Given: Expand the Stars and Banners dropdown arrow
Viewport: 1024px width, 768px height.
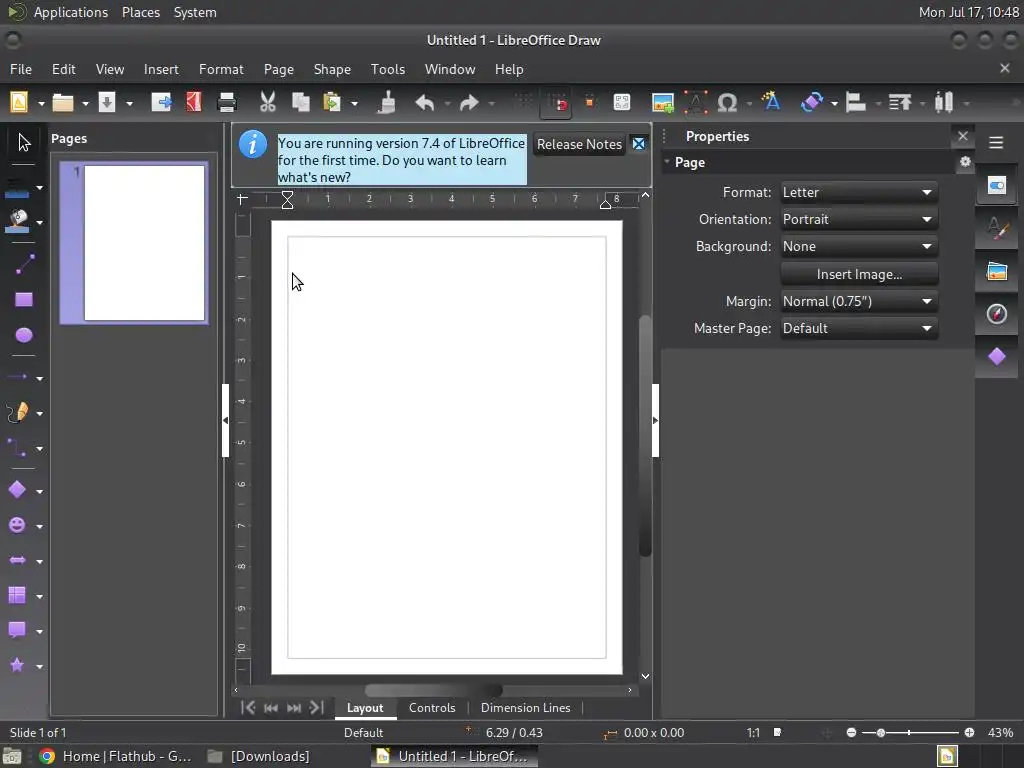Looking at the screenshot, I should pyautogui.click(x=39, y=667).
